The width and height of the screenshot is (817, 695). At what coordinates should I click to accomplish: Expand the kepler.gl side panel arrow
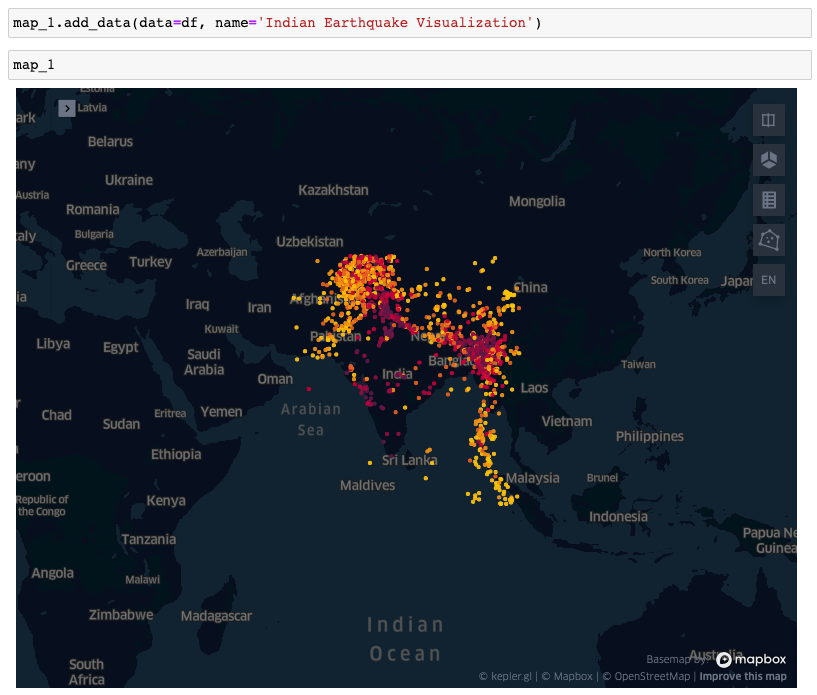click(67, 108)
